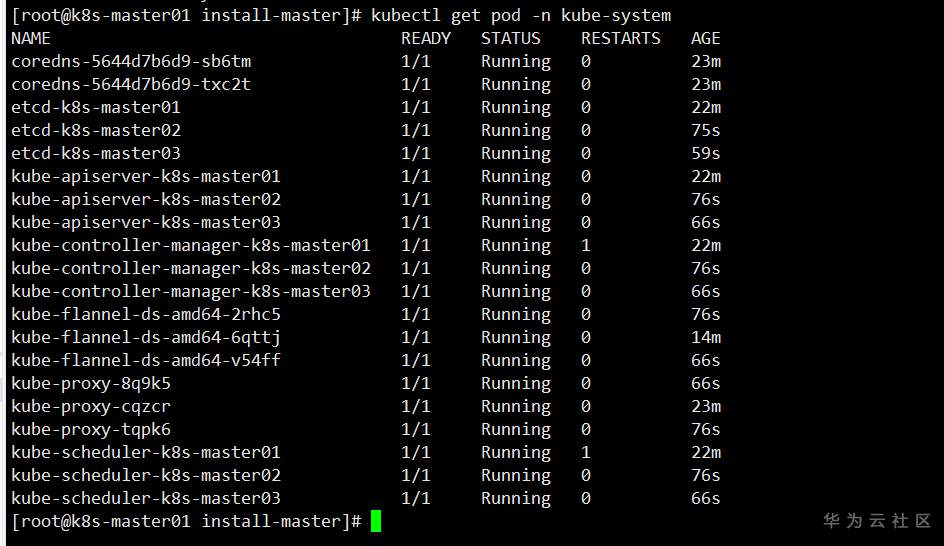Select the kube-apiserver-k8s-master02 pod name
Screen dimensions: 944x546
pyautogui.click(x=146, y=199)
